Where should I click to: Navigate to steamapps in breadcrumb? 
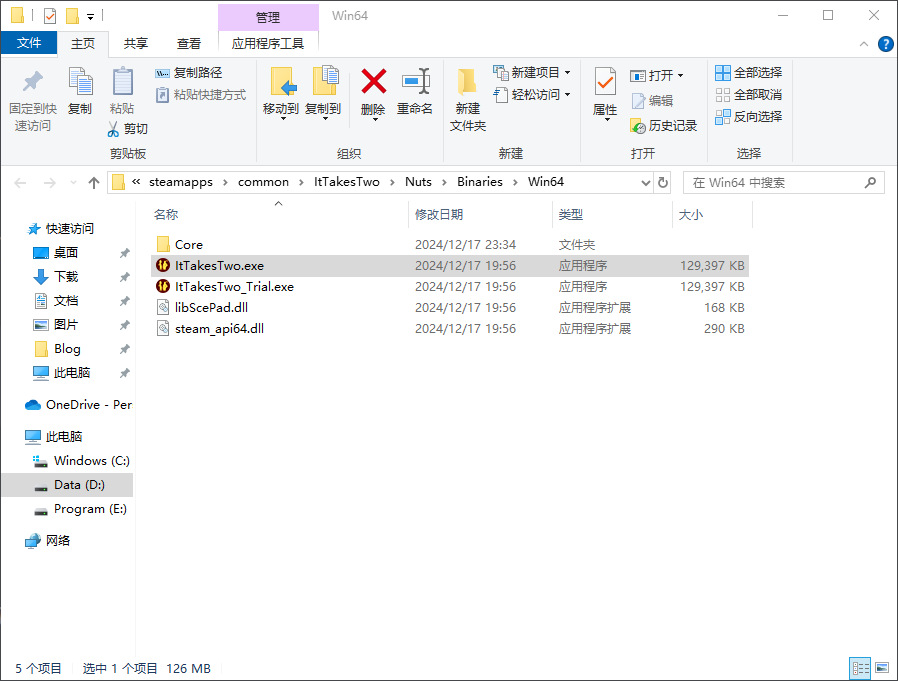click(180, 182)
